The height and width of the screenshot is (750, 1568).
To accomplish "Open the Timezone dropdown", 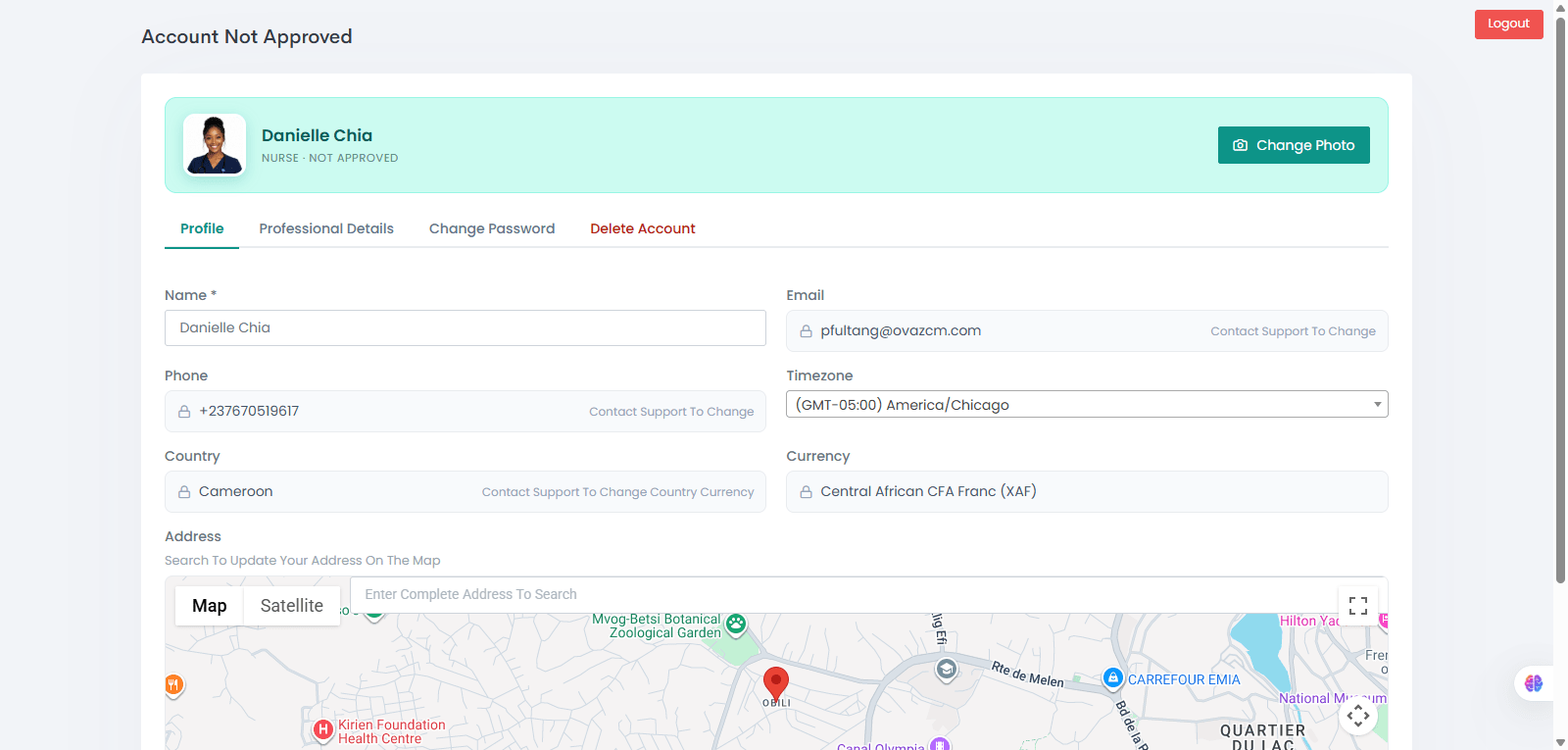I will coord(1087,404).
